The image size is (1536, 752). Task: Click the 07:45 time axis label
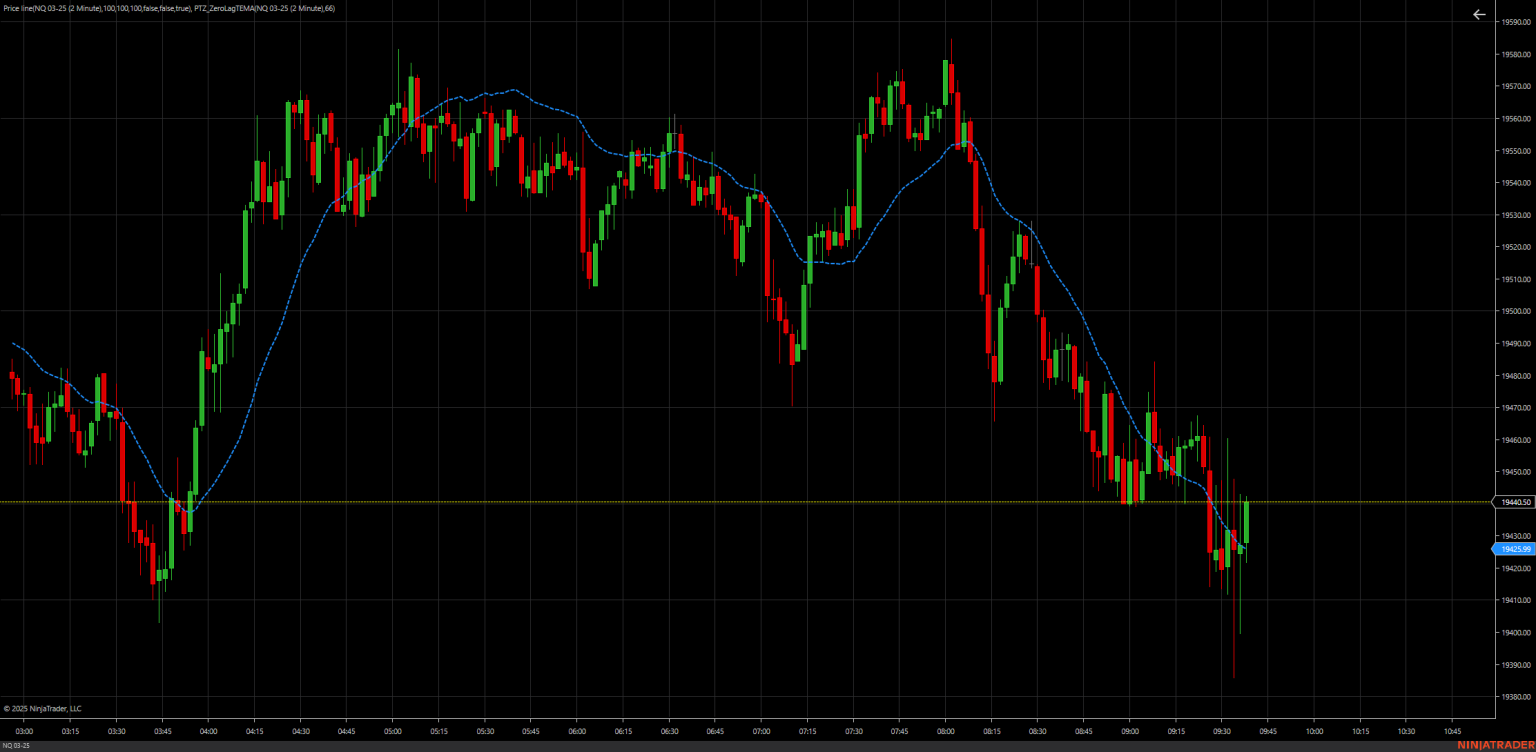pos(899,731)
